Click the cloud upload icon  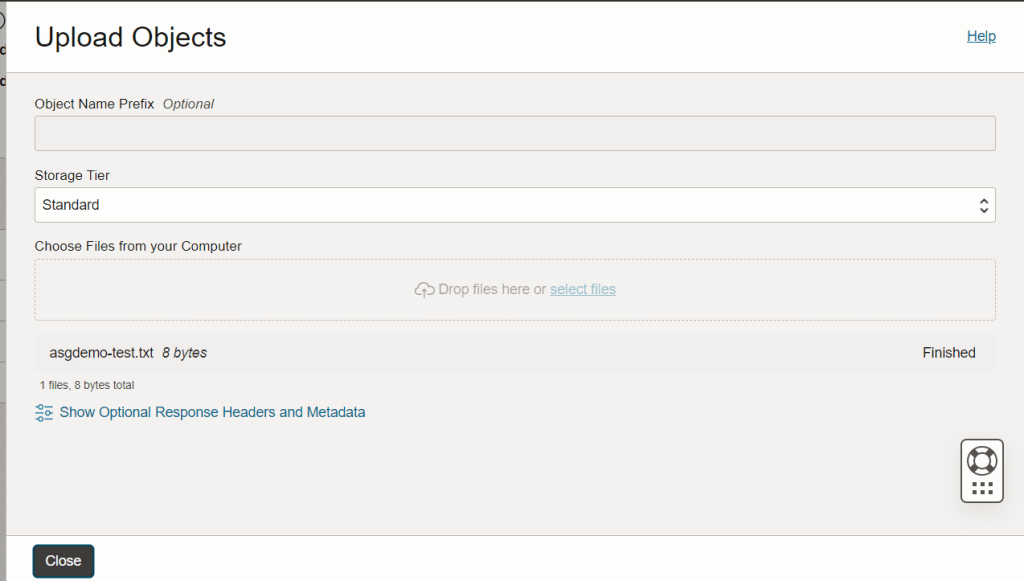[424, 290]
